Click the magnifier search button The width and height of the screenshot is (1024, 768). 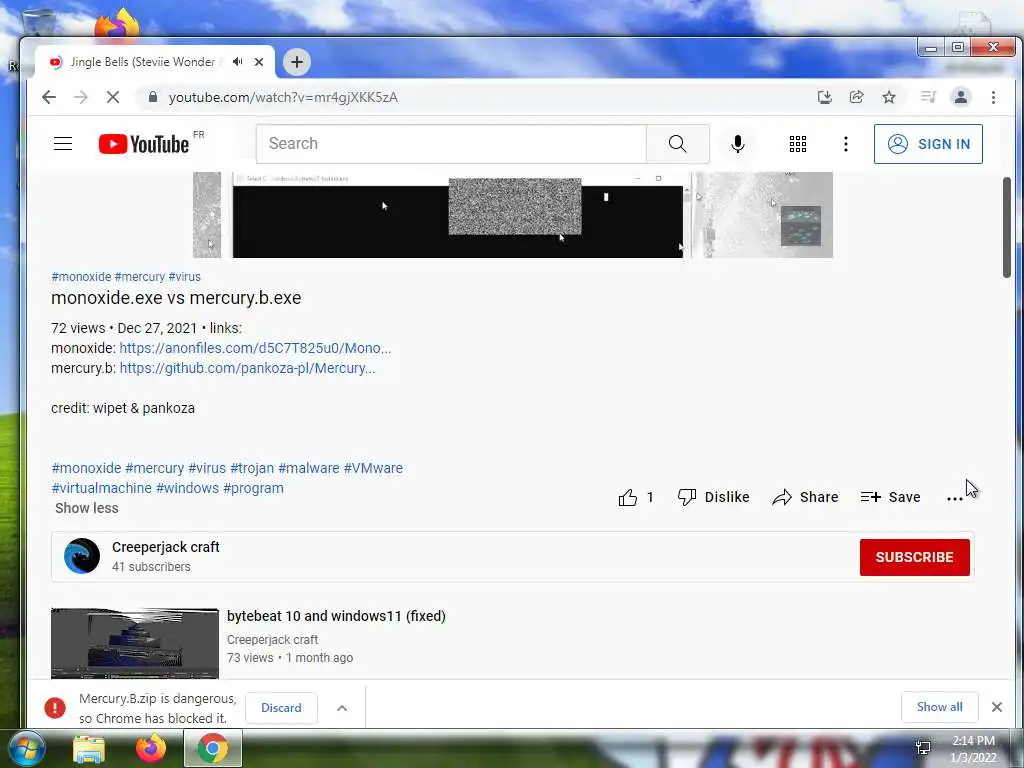(678, 144)
